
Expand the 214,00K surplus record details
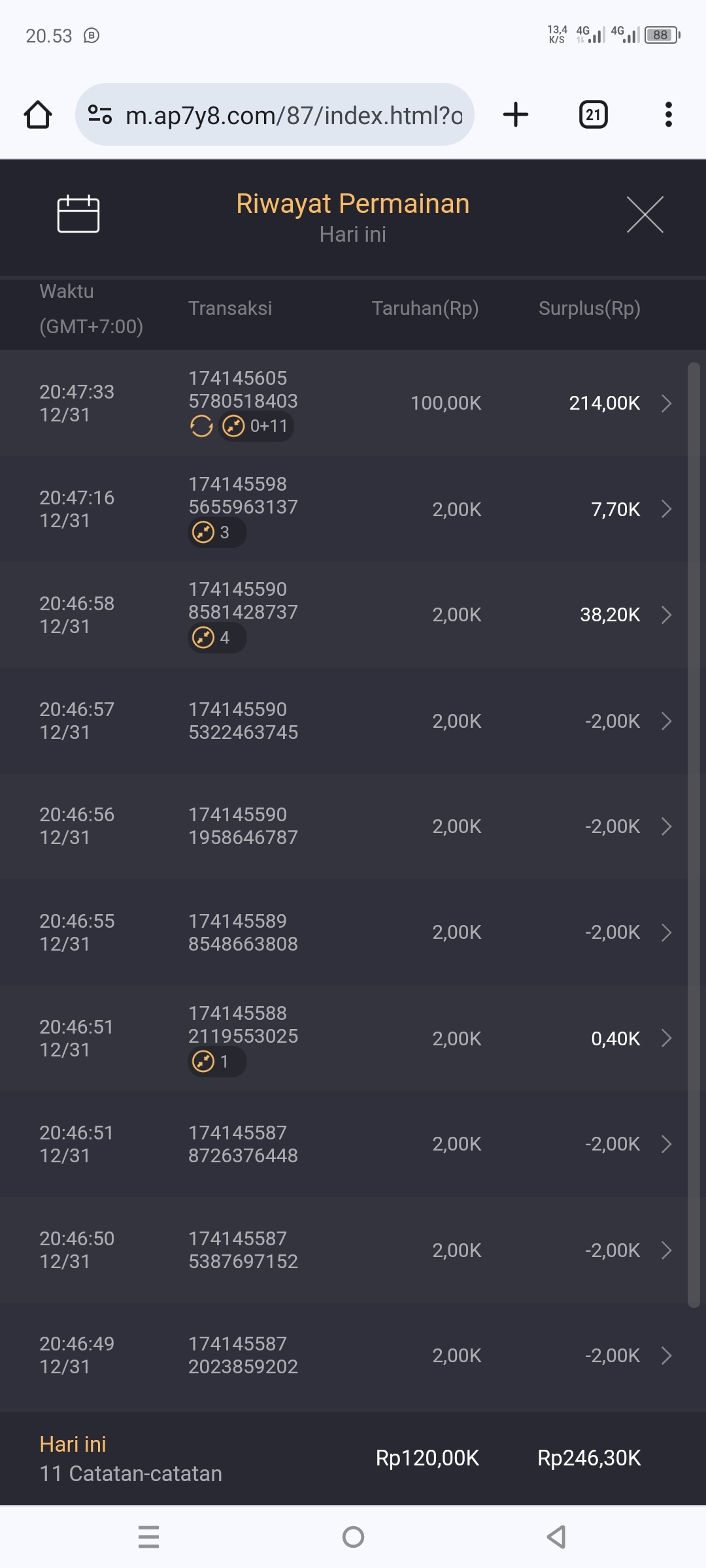pyautogui.click(x=666, y=403)
